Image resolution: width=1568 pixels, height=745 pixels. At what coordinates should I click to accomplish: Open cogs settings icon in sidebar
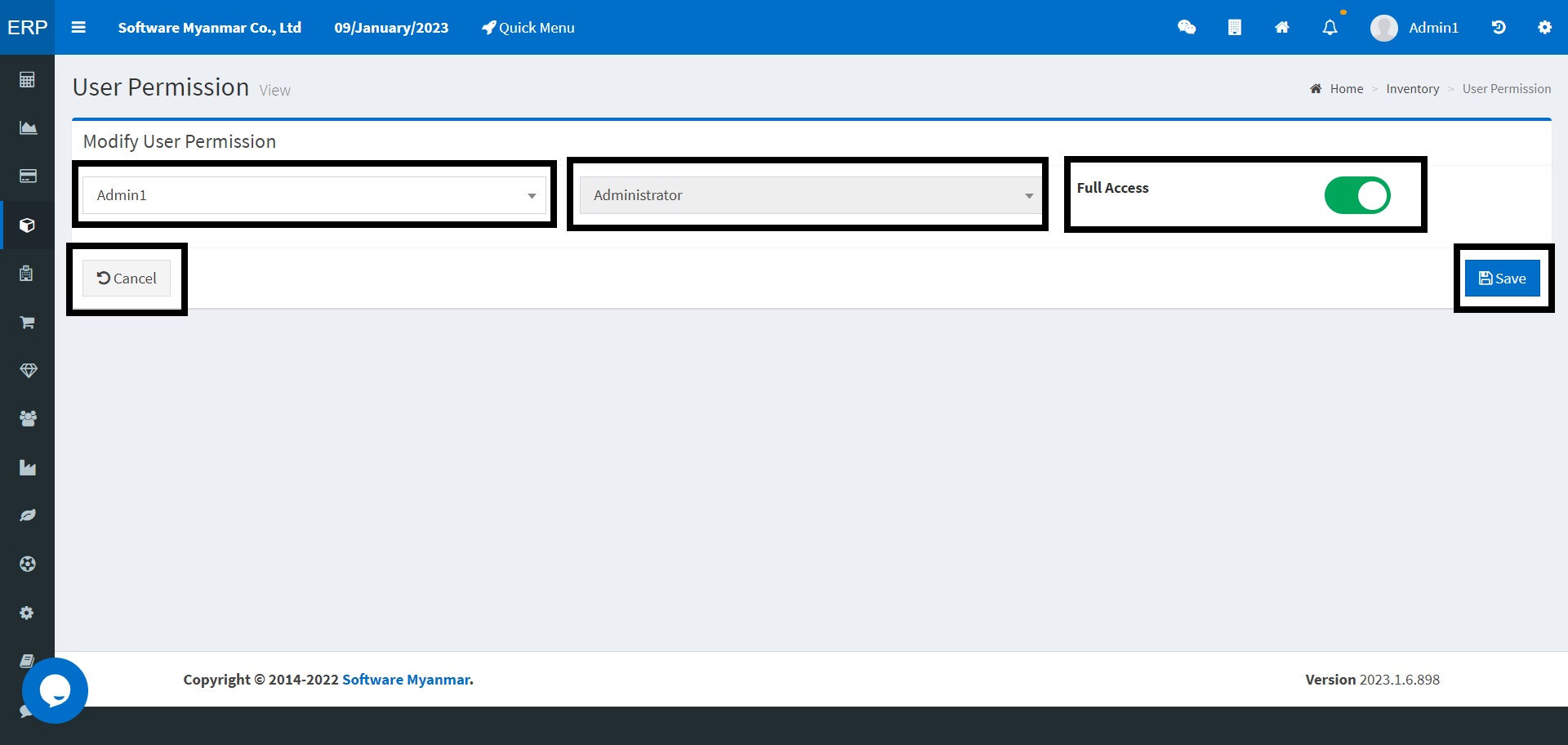[x=27, y=613]
